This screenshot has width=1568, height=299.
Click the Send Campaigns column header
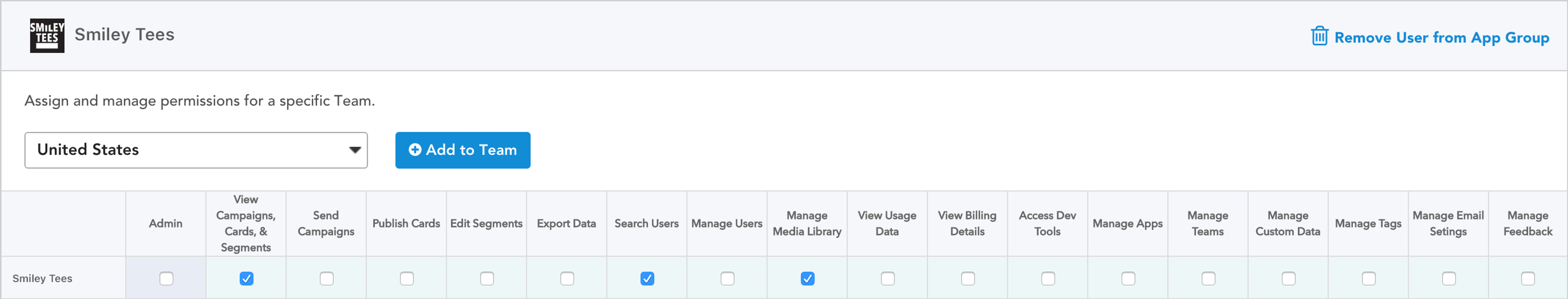pos(326,223)
